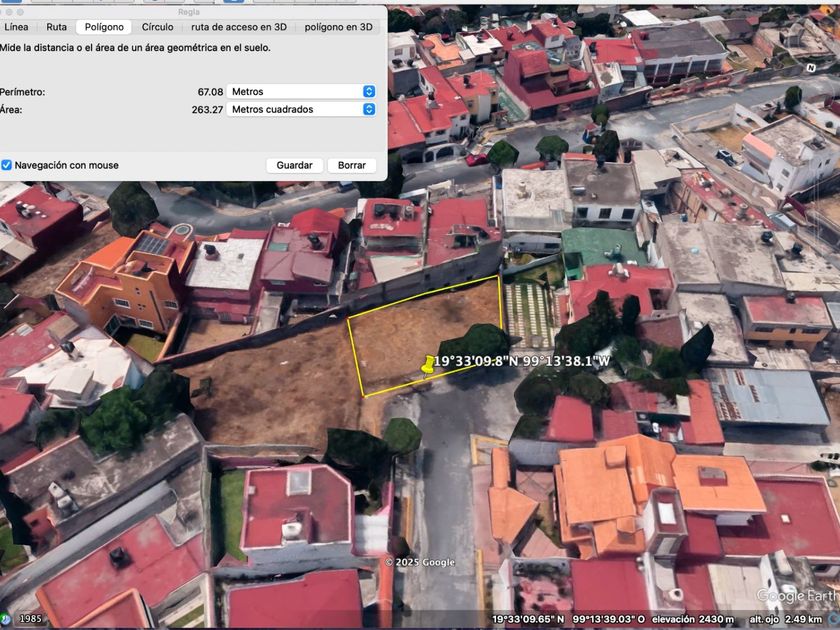Click the Google Earth logo watermark
Screen dimensions: 840x630
pyautogui.click(x=796, y=596)
